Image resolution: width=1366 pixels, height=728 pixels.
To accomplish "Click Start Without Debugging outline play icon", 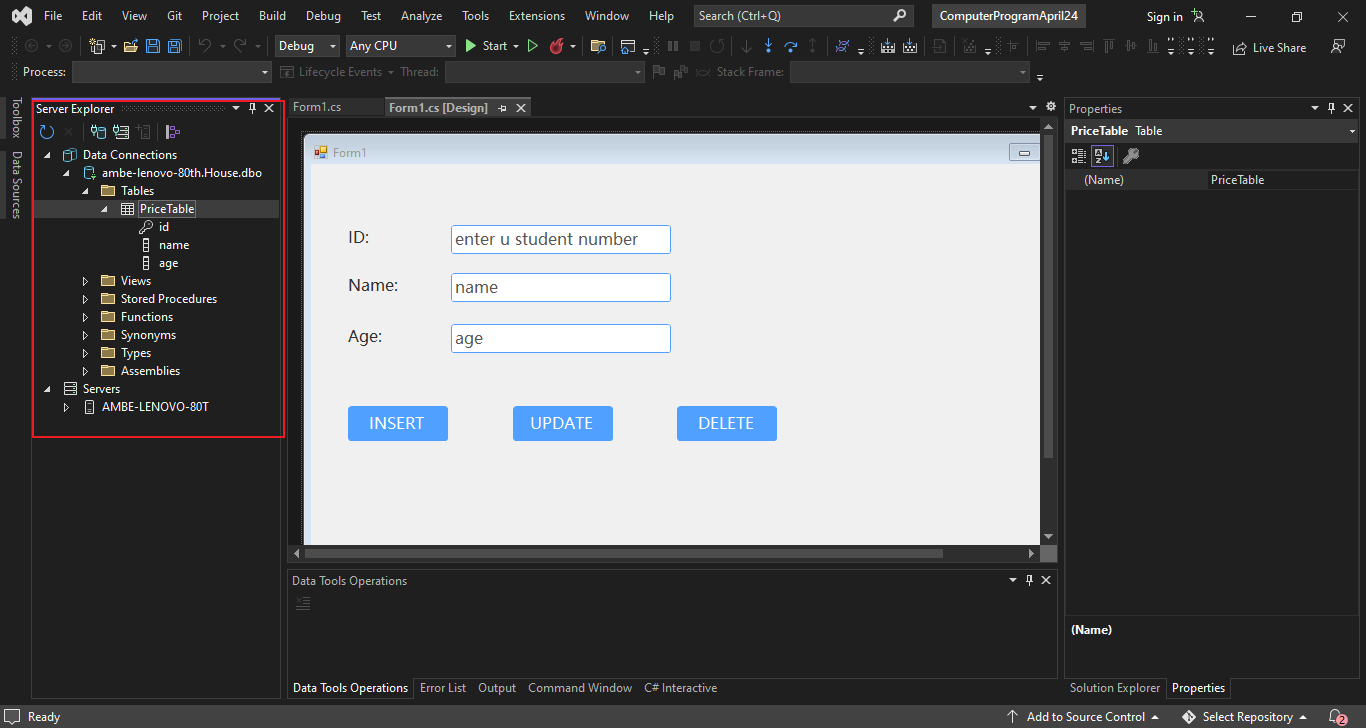I will tap(532, 46).
